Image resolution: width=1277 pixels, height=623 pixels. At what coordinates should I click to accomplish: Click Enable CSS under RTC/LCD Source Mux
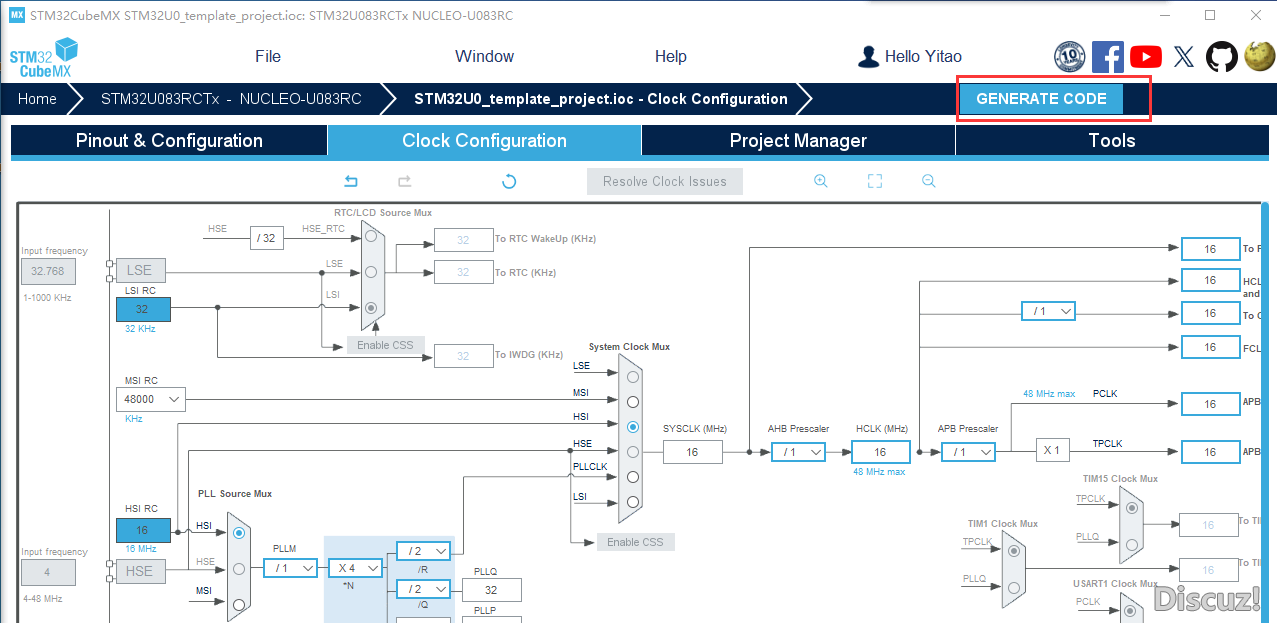coord(385,345)
